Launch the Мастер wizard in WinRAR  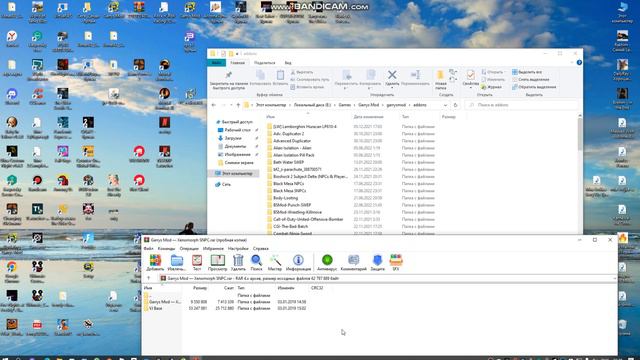click(275, 260)
